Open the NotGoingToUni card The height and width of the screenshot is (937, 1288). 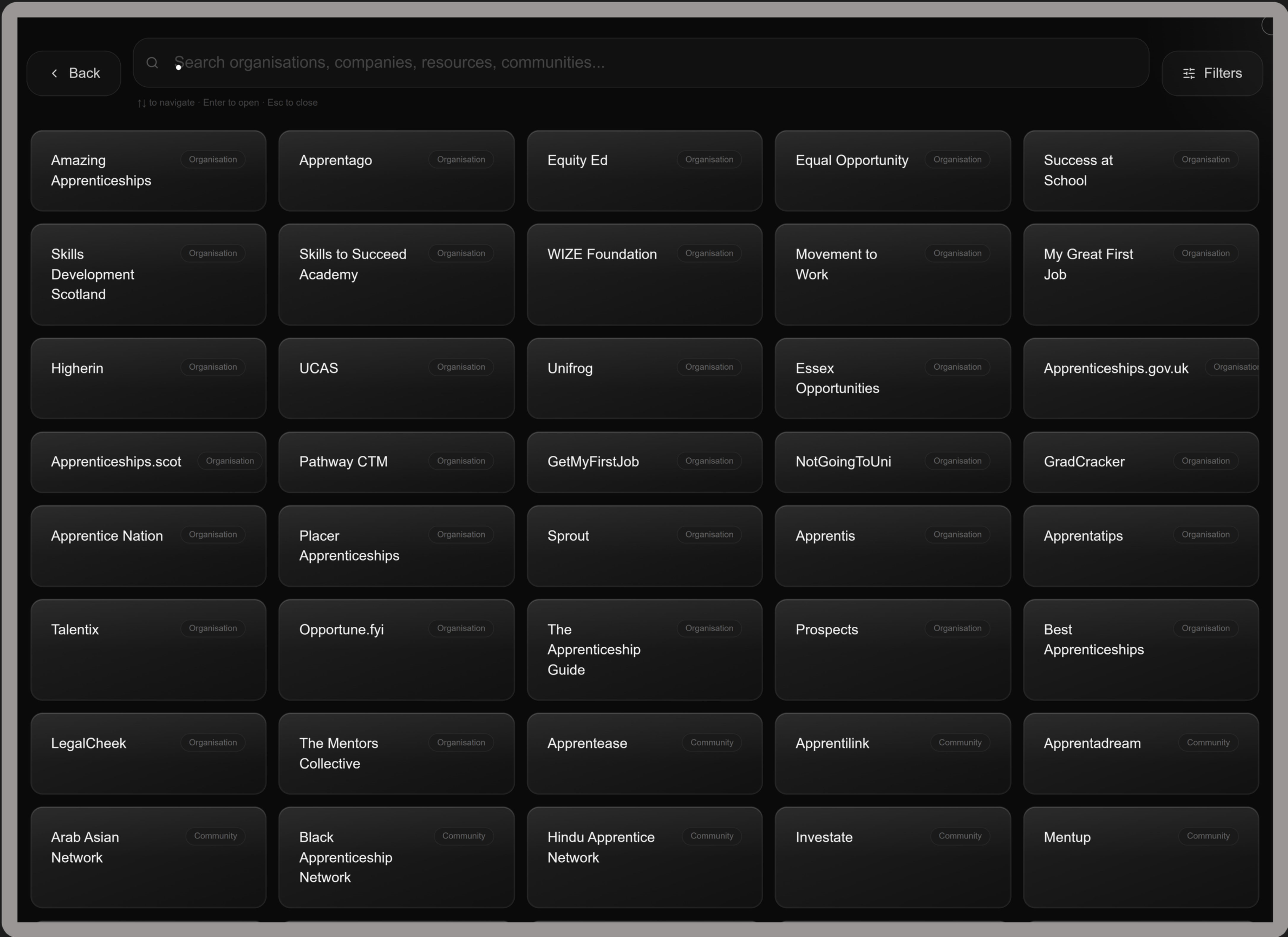[x=893, y=462]
